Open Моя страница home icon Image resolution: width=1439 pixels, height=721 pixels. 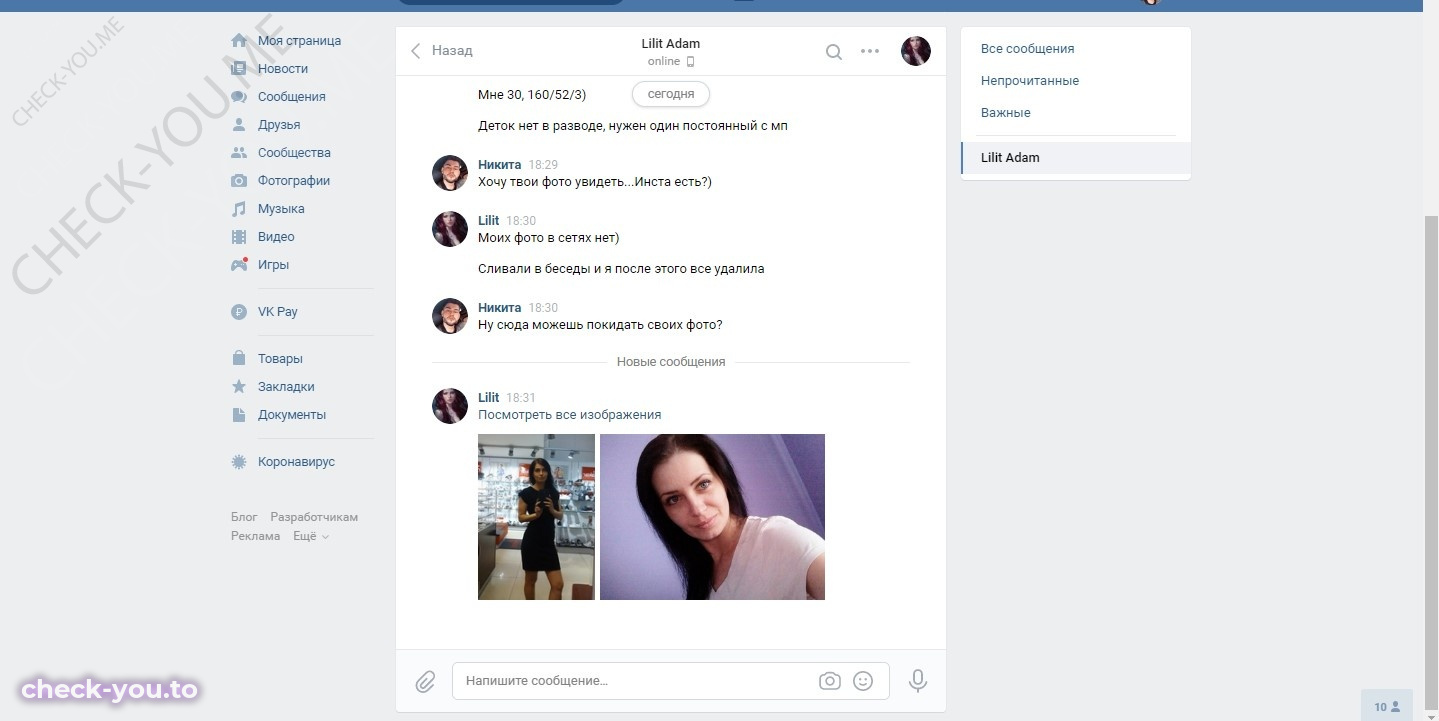[239, 41]
